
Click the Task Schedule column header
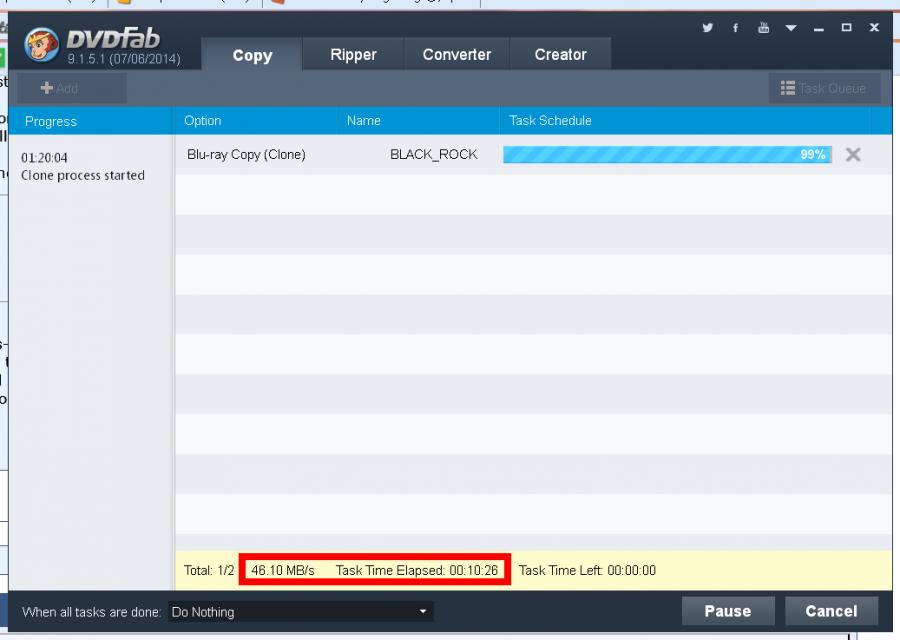pyautogui.click(x=550, y=121)
